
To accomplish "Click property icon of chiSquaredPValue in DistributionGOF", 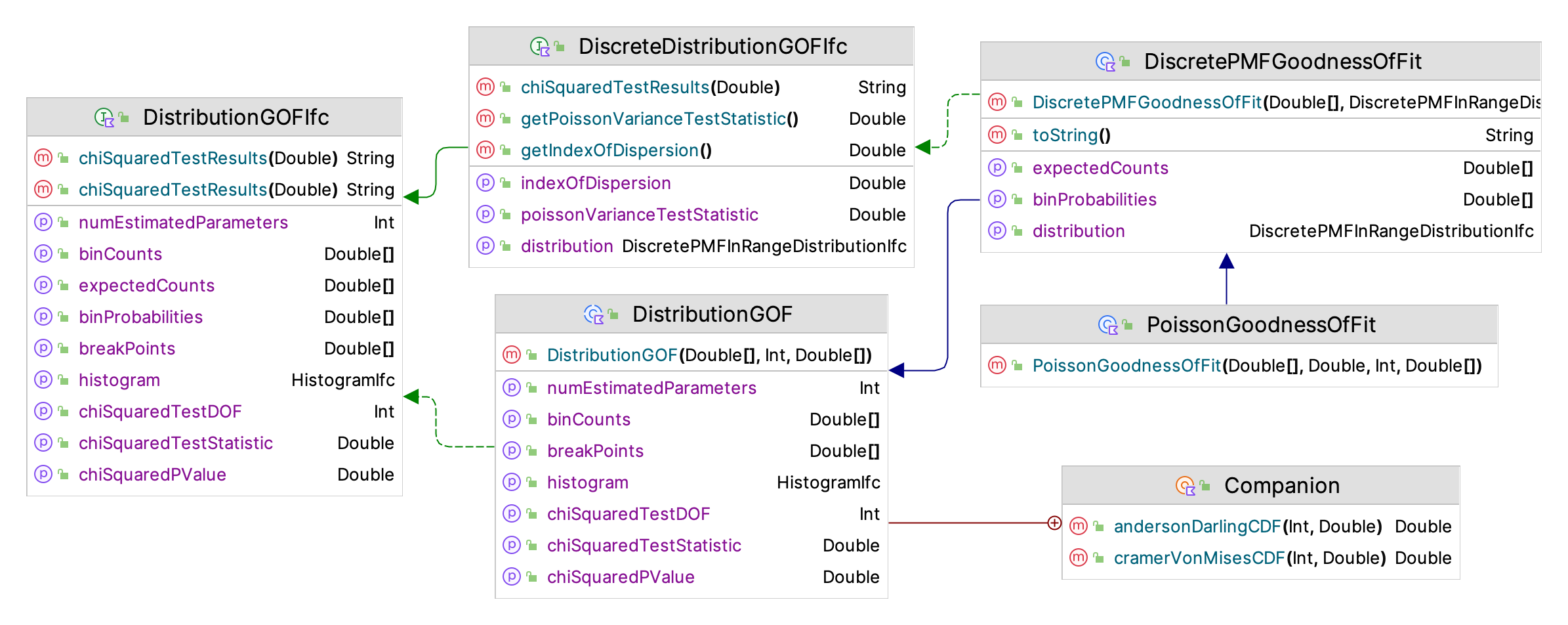I will coord(512,576).
